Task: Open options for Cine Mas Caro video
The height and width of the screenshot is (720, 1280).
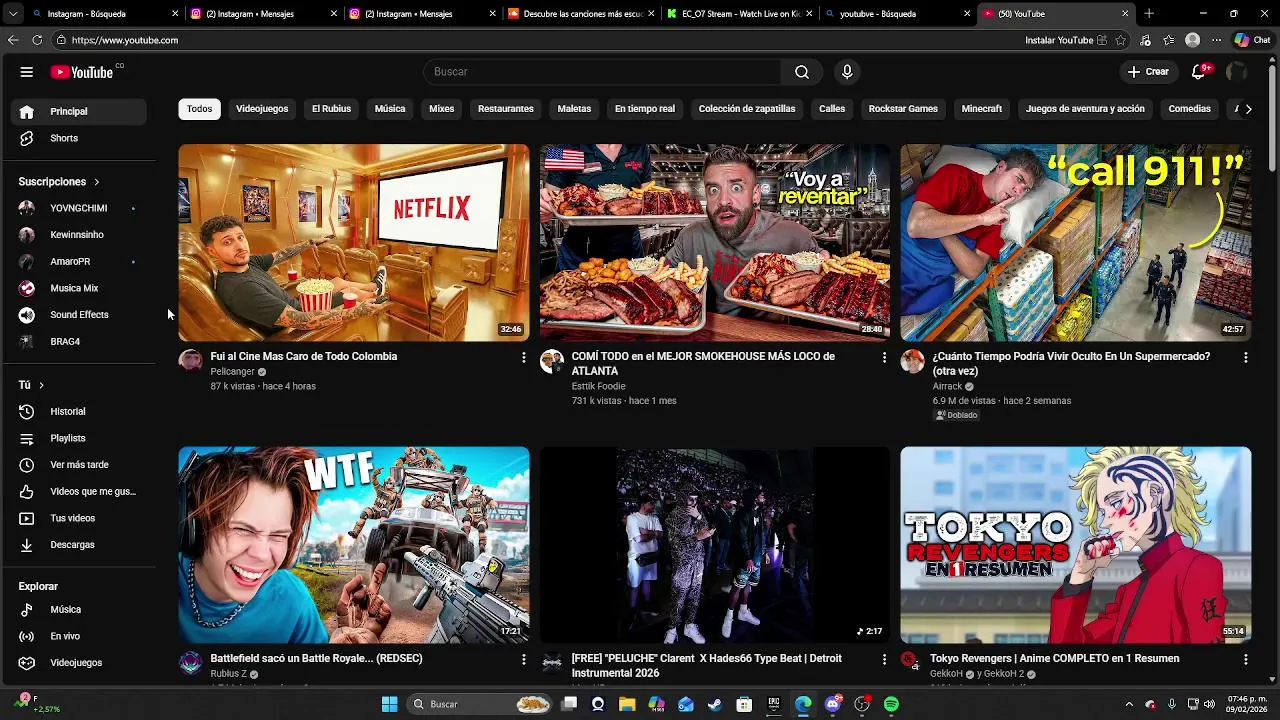Action: (x=523, y=357)
